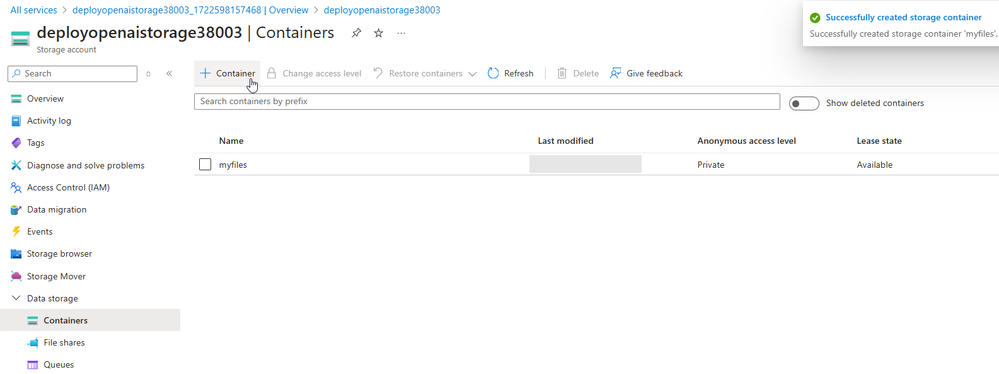Select Containers in the sidebar menu
The height and width of the screenshot is (374, 999).
click(90, 320)
